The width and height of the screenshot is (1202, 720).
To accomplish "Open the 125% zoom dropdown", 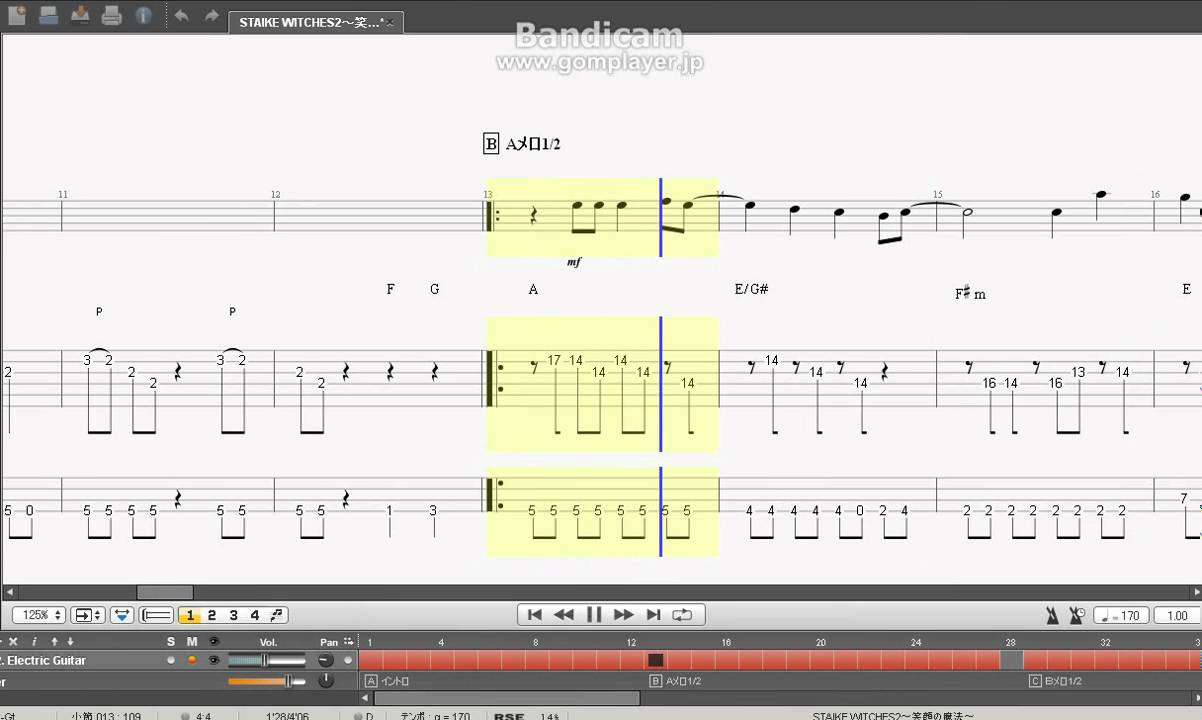I will coord(39,615).
